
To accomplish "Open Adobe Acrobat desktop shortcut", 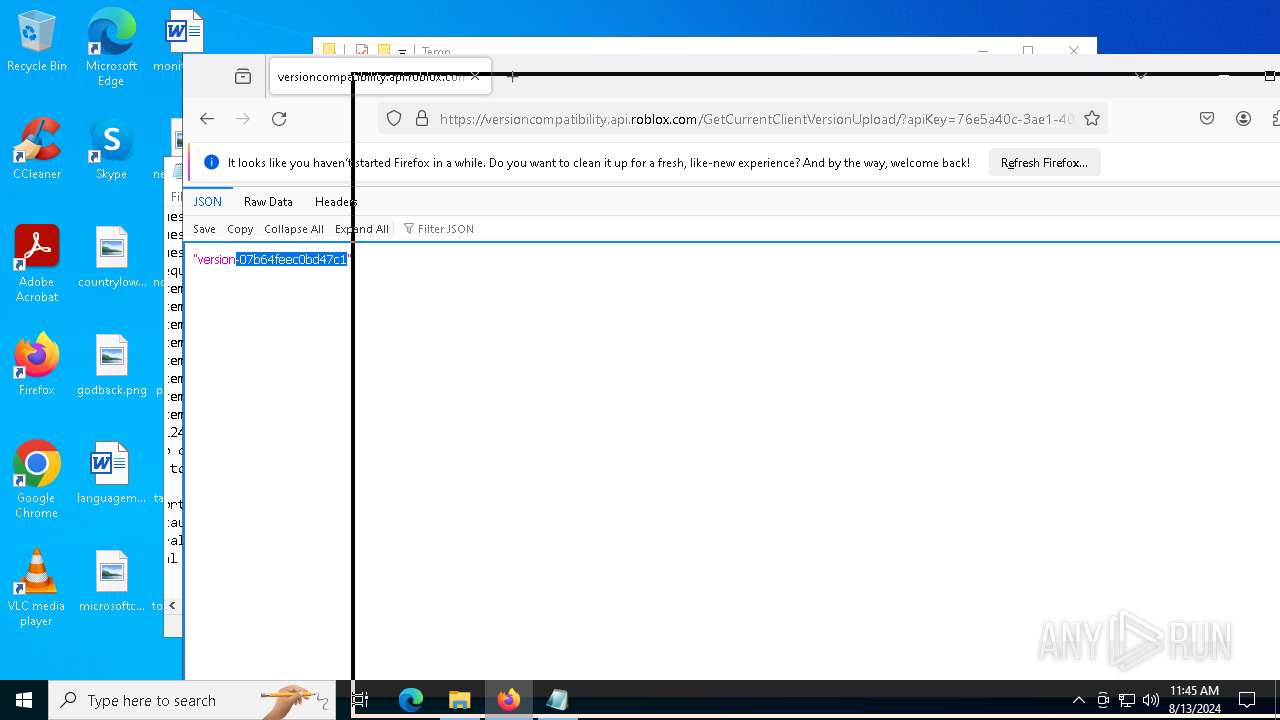I will coord(37,264).
